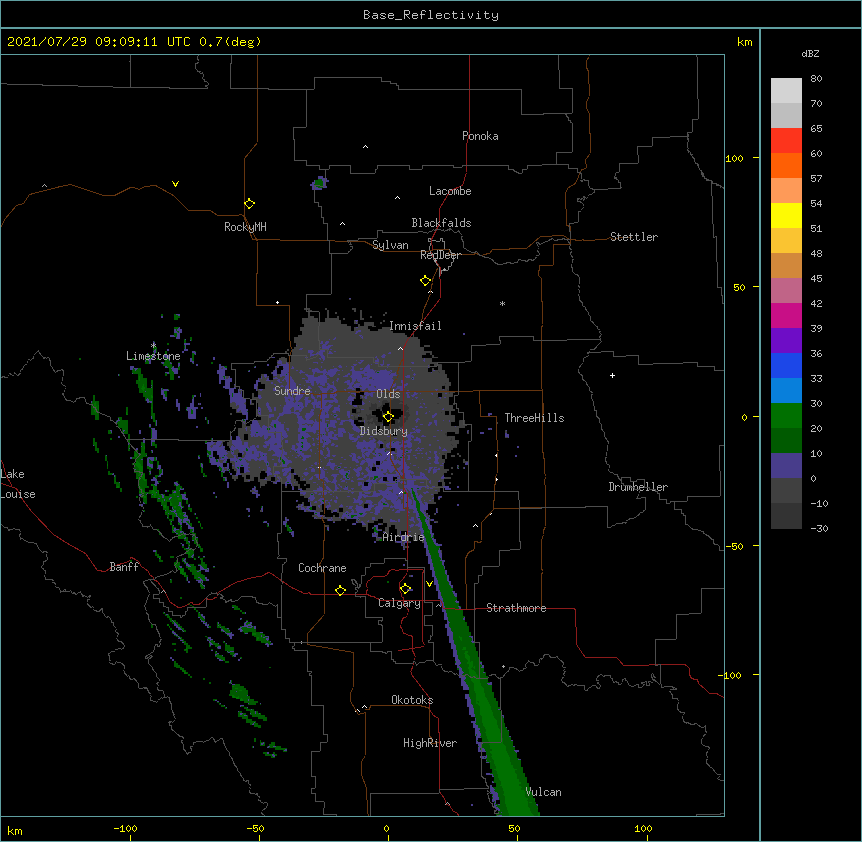Select the RedDeer label
The height and width of the screenshot is (842, 862).
[x=440, y=255]
